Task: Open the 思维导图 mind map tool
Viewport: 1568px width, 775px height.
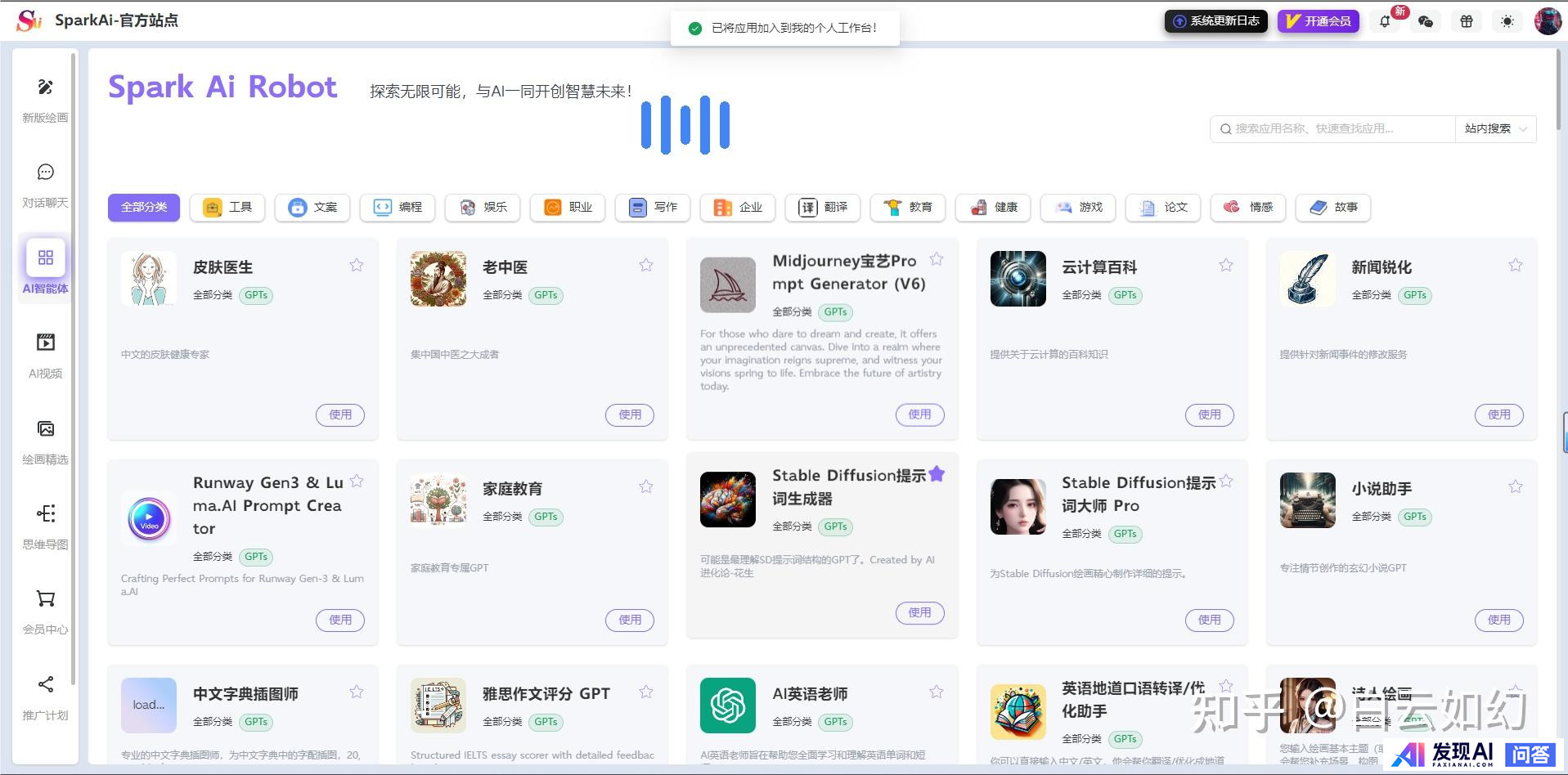Action: point(45,514)
